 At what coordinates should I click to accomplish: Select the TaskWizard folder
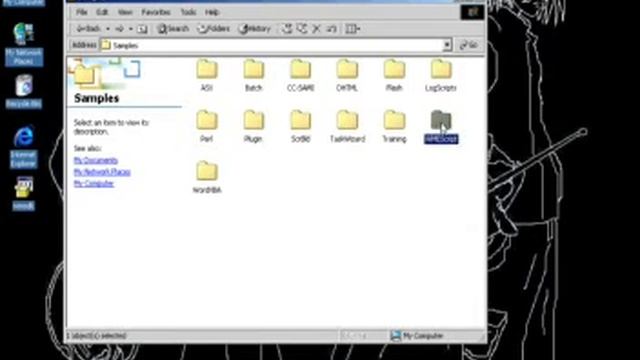tap(347, 127)
